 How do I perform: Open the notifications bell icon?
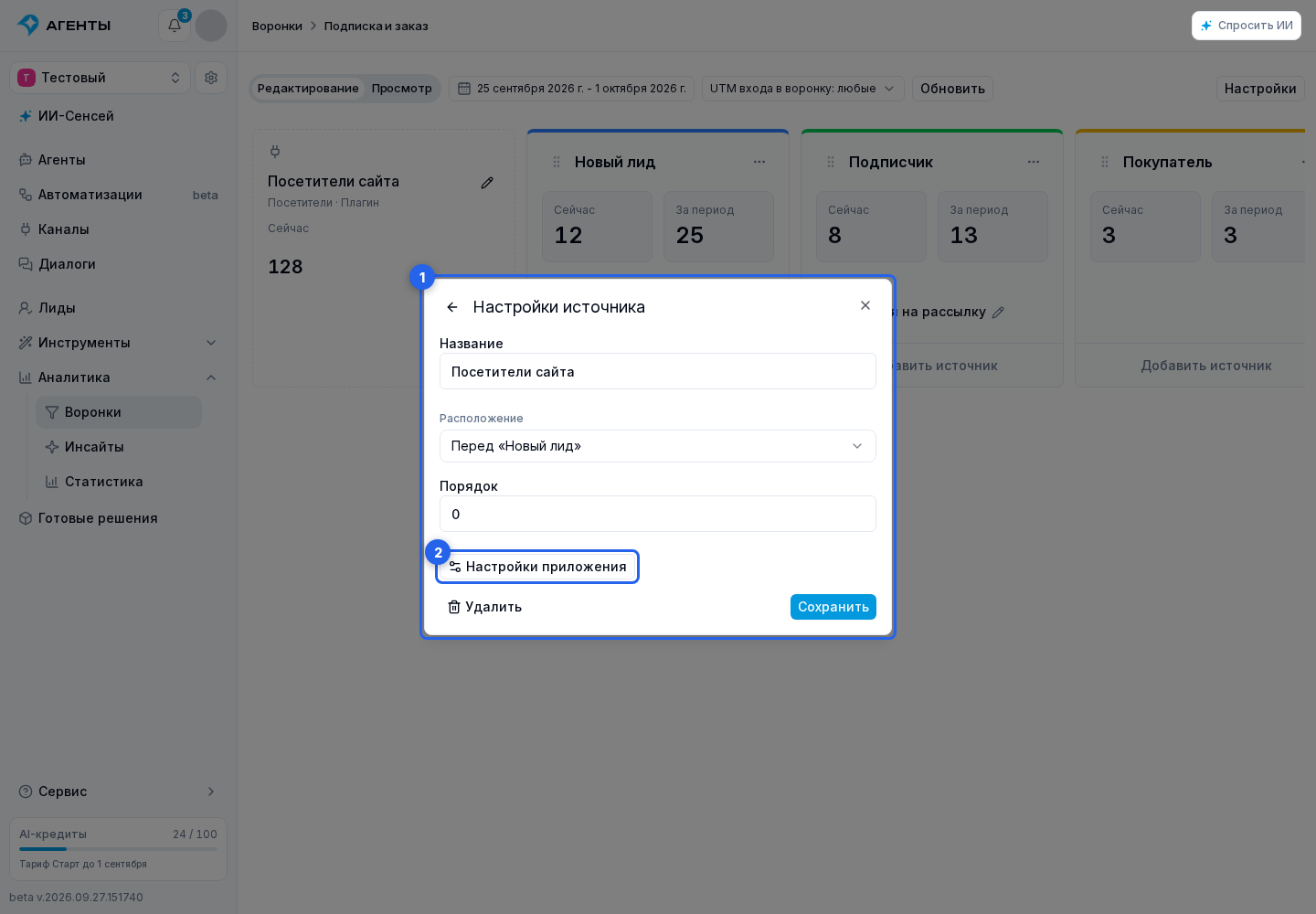pos(174,26)
